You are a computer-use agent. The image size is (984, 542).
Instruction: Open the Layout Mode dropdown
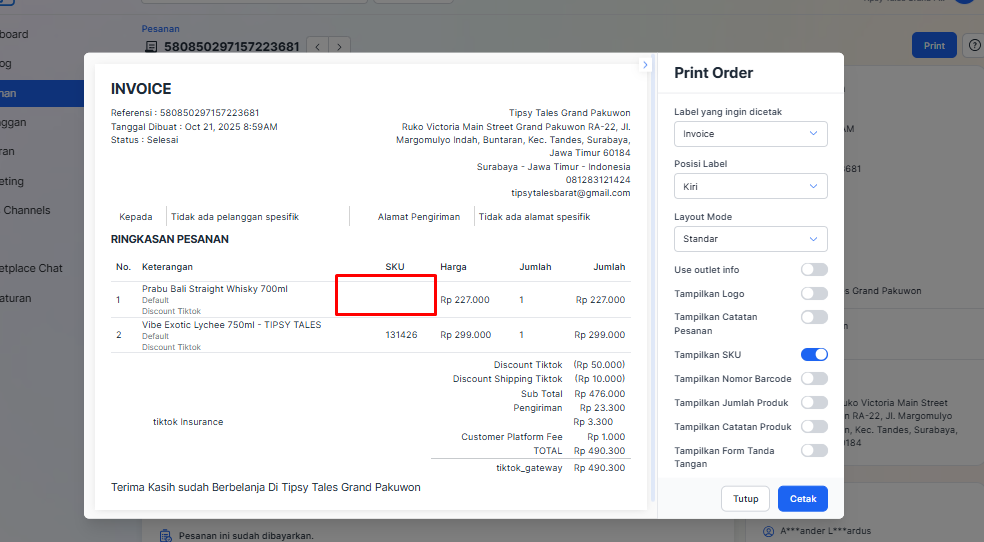click(750, 239)
